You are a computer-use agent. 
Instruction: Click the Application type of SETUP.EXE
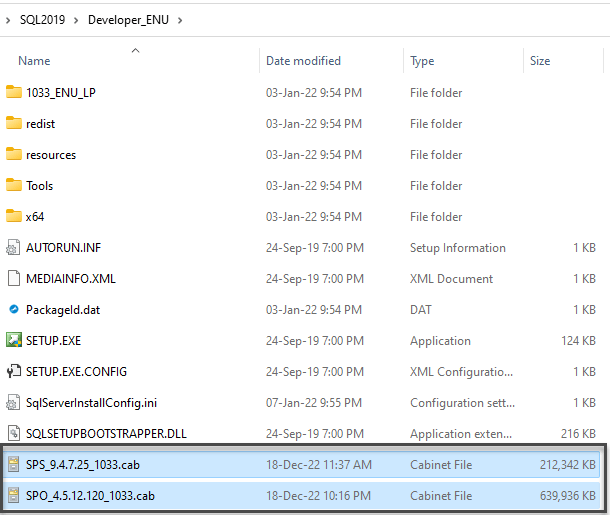(440, 341)
